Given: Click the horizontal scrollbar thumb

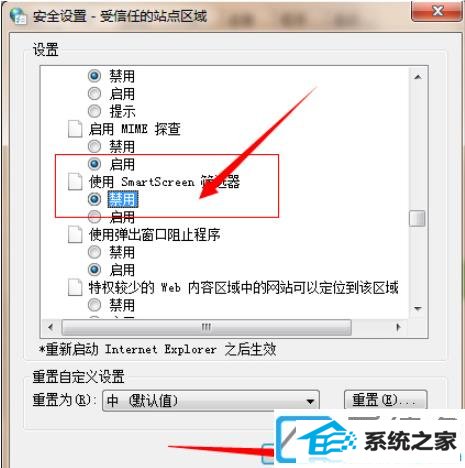Looking at the screenshot, I should click(206, 327).
